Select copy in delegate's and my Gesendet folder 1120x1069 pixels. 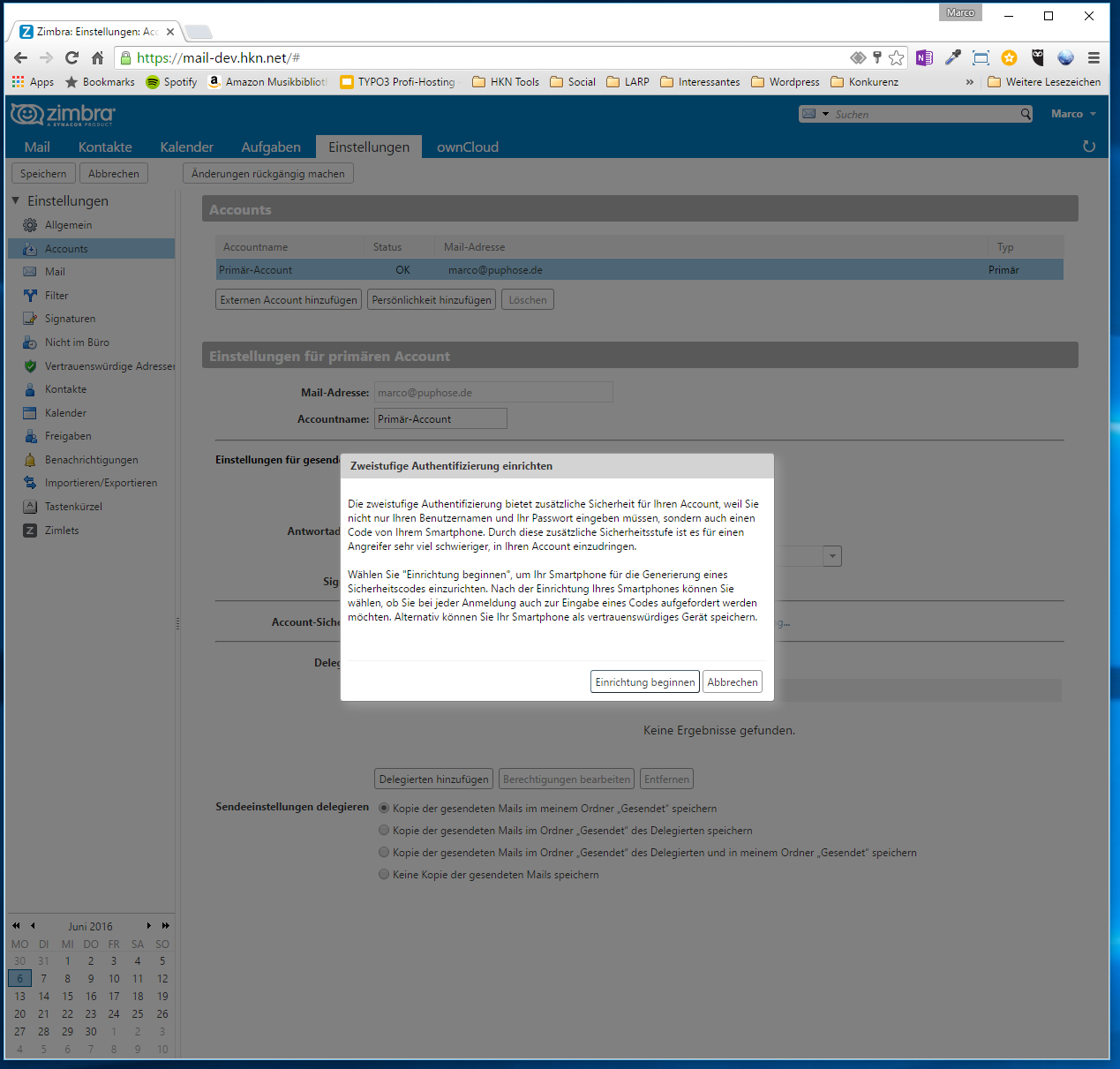[384, 853]
